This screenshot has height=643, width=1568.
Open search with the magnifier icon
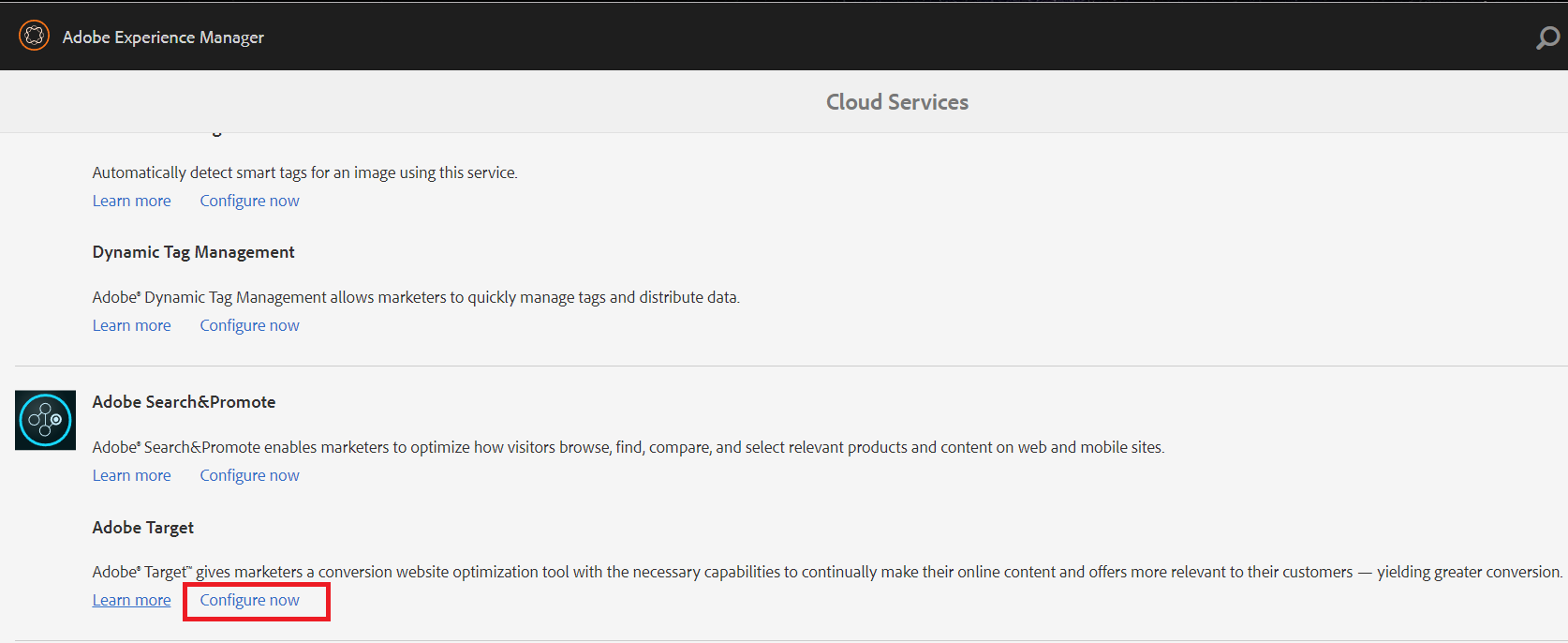(1547, 37)
